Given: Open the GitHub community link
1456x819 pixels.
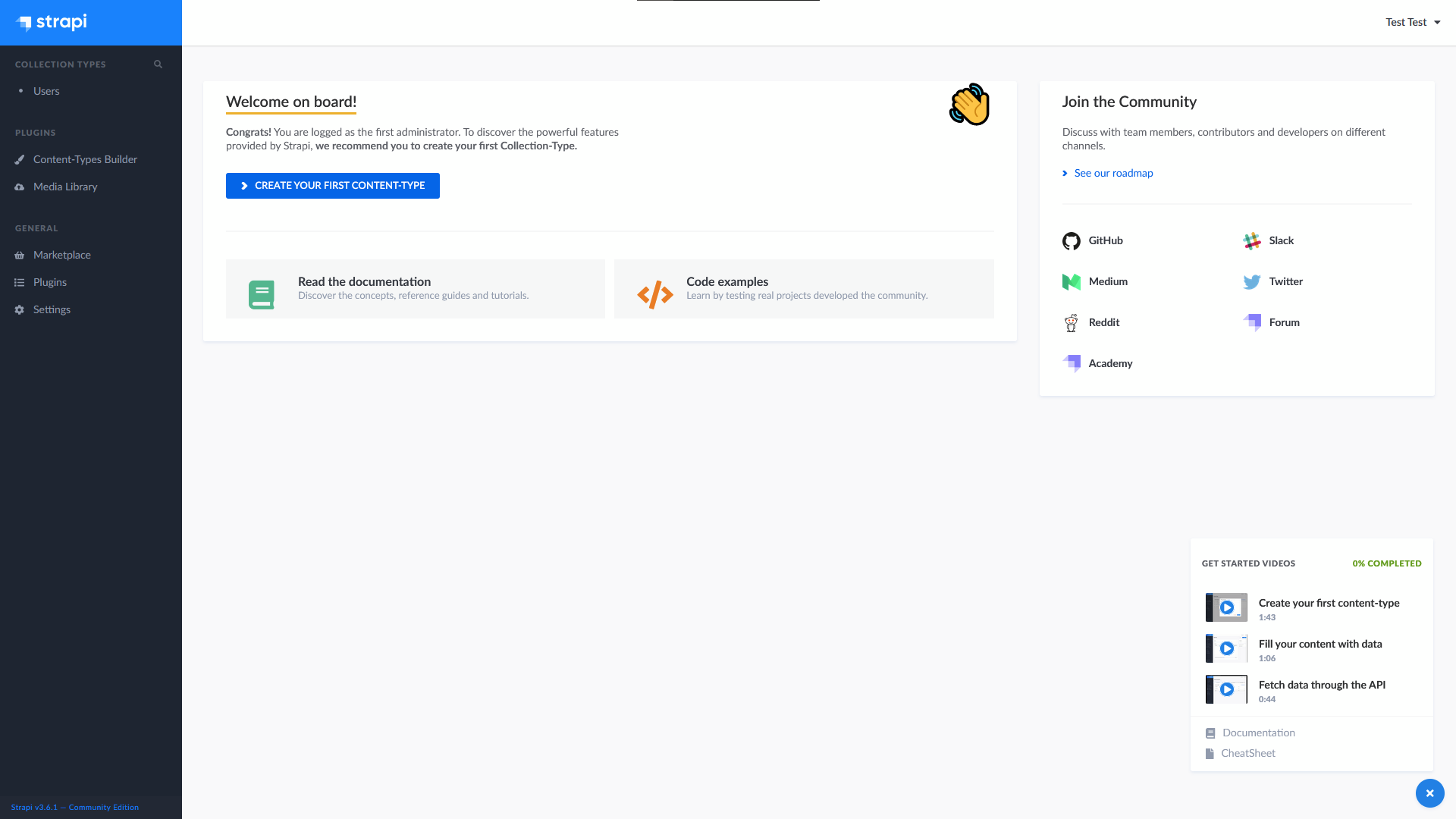Looking at the screenshot, I should [x=1104, y=240].
